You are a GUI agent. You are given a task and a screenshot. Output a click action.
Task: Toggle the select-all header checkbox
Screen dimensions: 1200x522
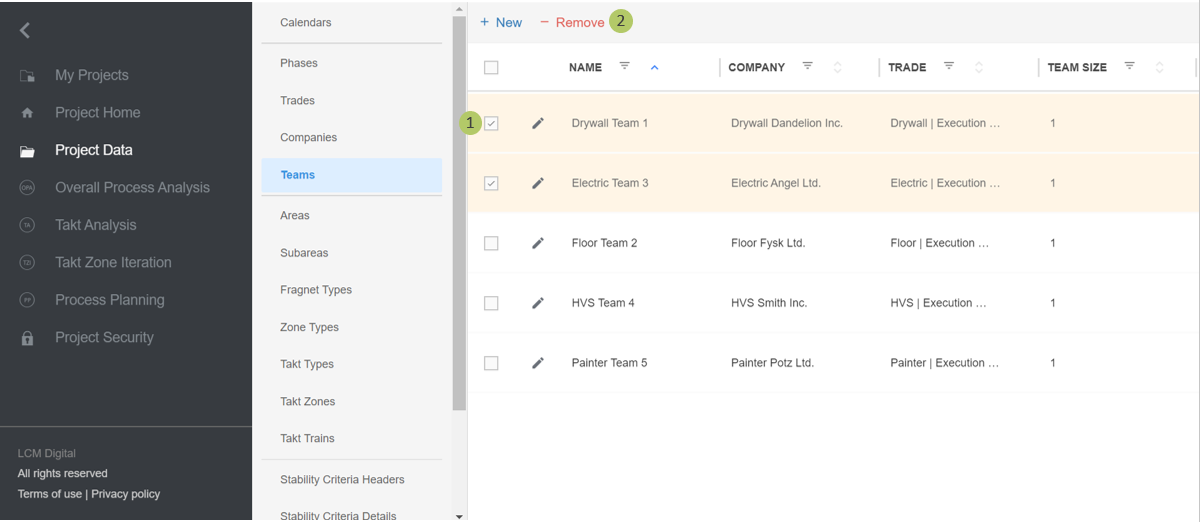[491, 68]
